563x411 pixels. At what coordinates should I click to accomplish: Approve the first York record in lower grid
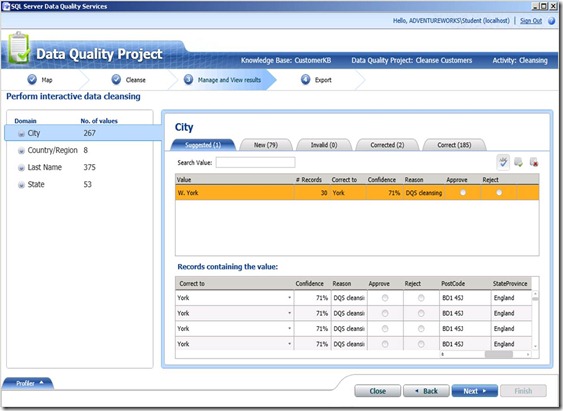pyautogui.click(x=385, y=298)
